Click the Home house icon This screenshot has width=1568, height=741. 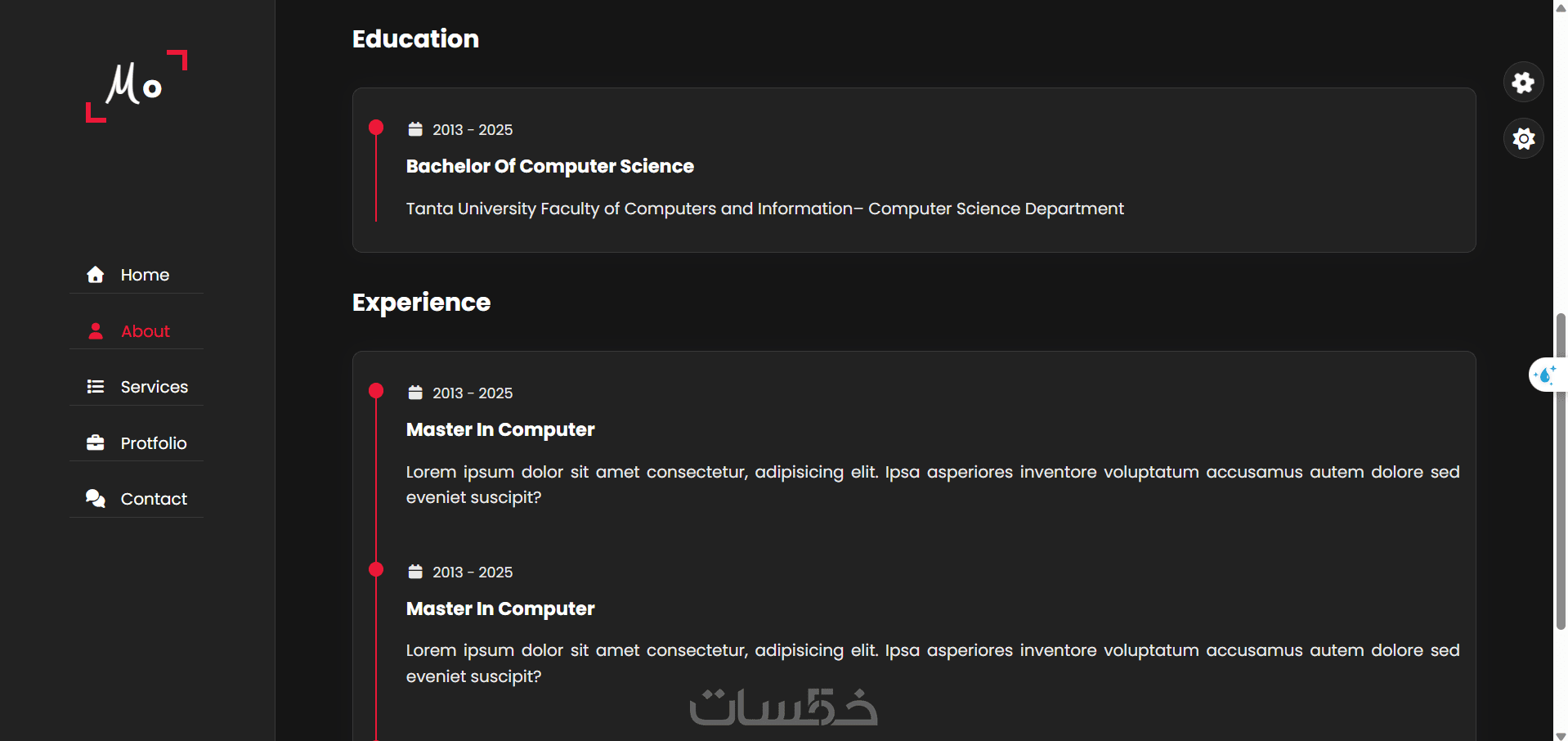point(96,275)
